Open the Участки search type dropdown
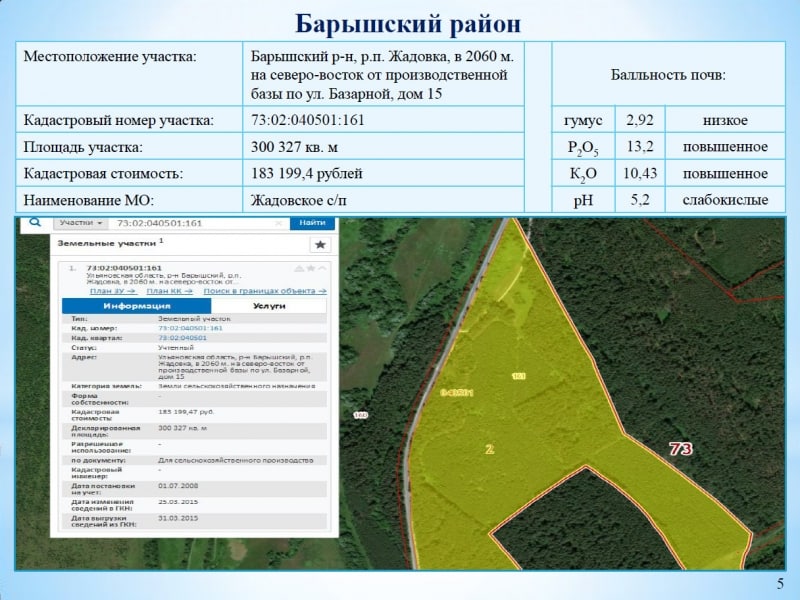 pyautogui.click(x=80, y=223)
